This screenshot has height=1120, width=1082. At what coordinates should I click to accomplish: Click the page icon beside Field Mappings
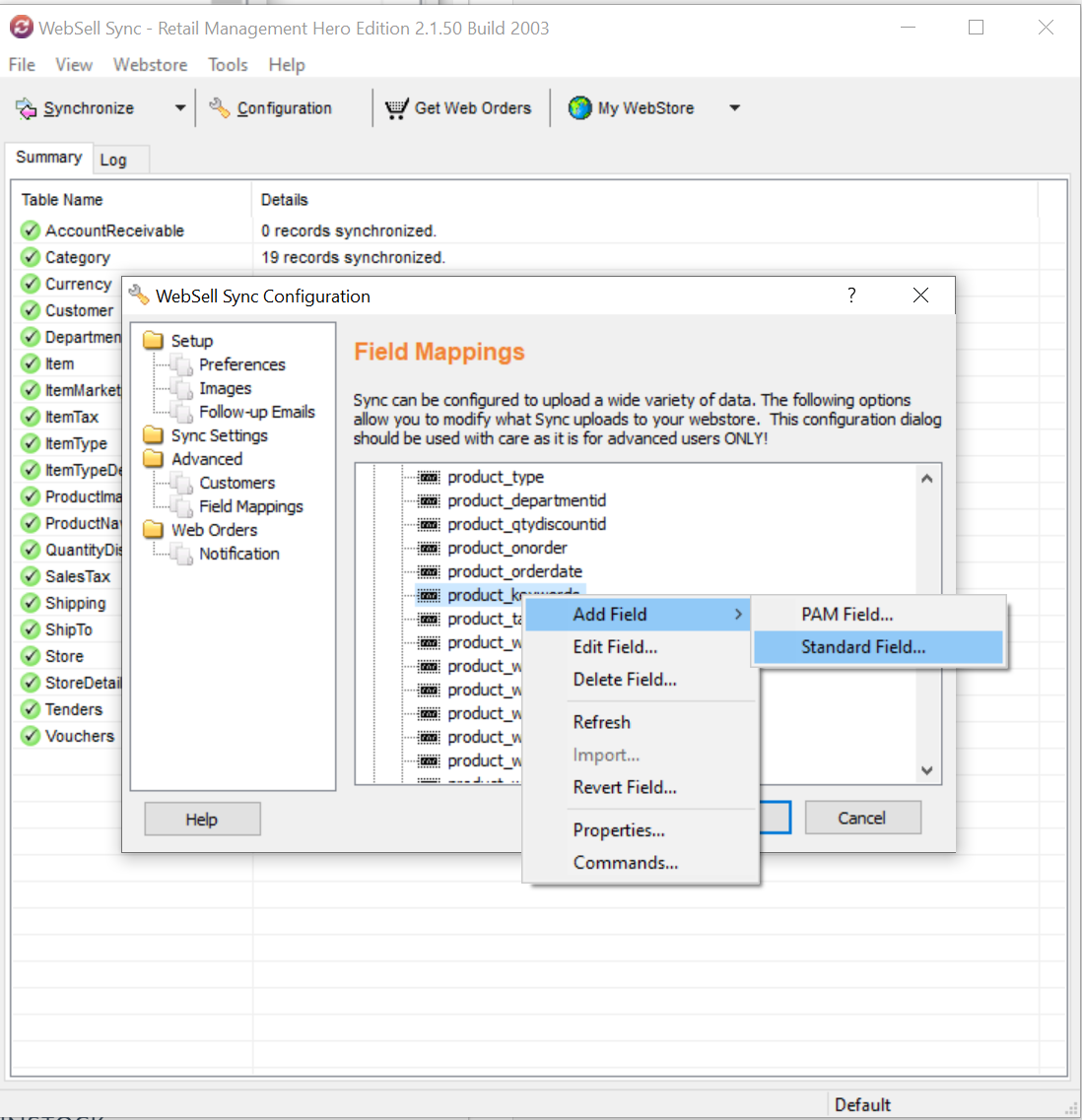[x=183, y=507]
